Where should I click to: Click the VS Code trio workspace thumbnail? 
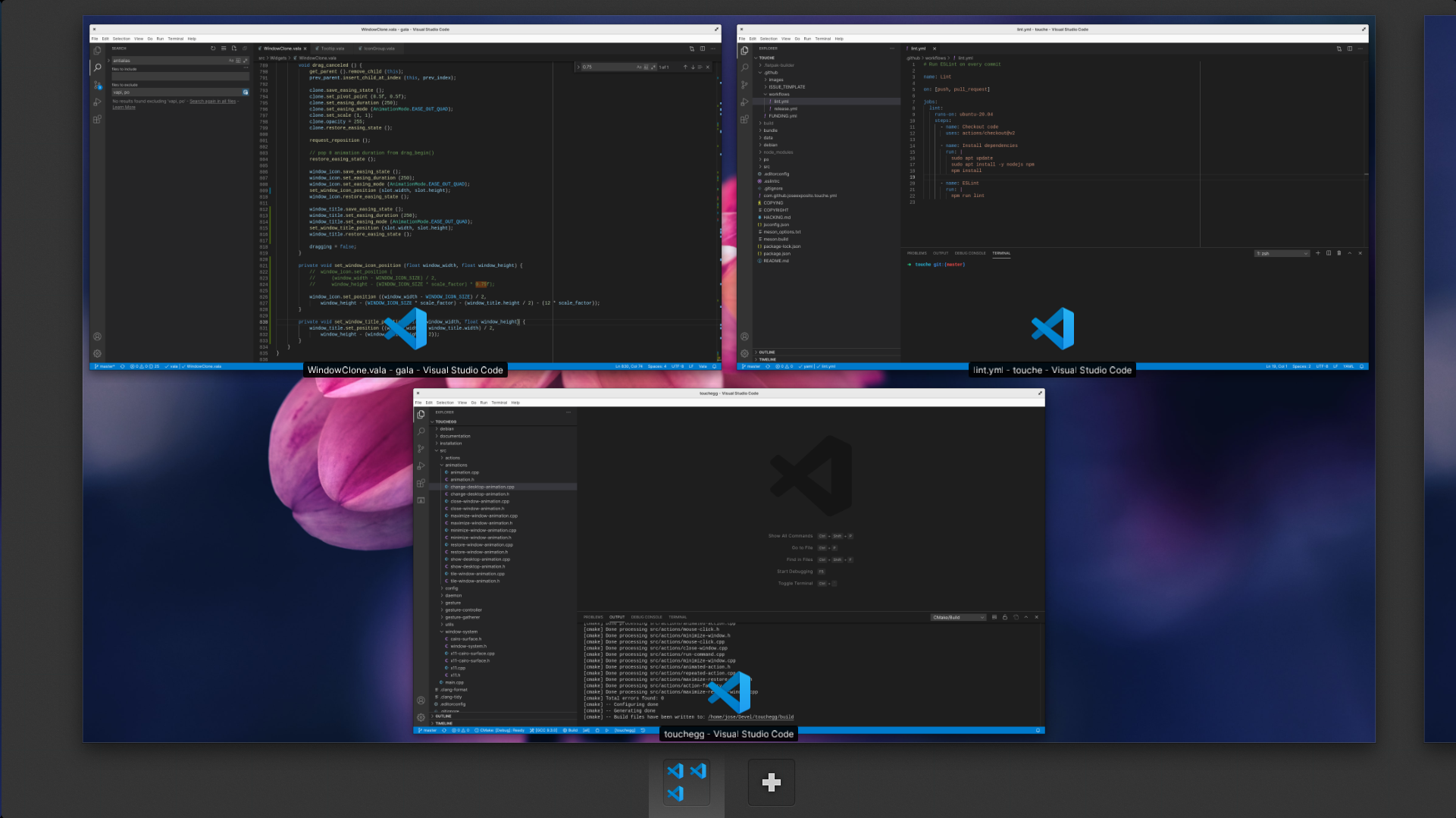[687, 782]
